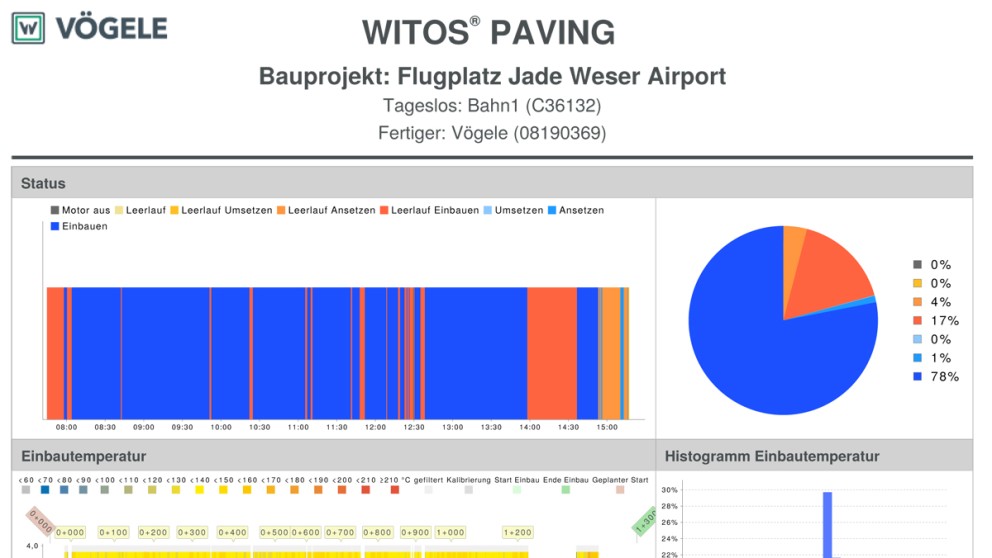Click the Ansetzen legend marker
Image resolution: width=992 pixels, height=558 pixels.
(552, 211)
